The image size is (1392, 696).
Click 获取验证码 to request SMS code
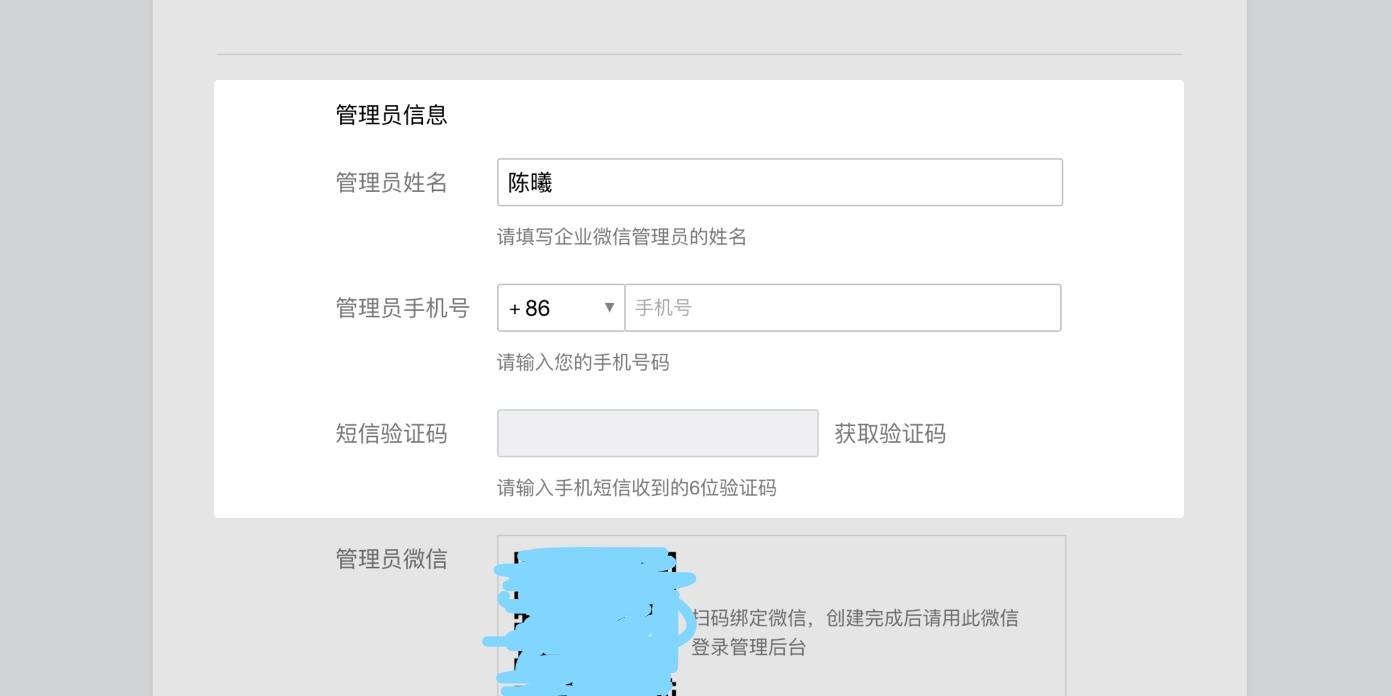click(890, 433)
